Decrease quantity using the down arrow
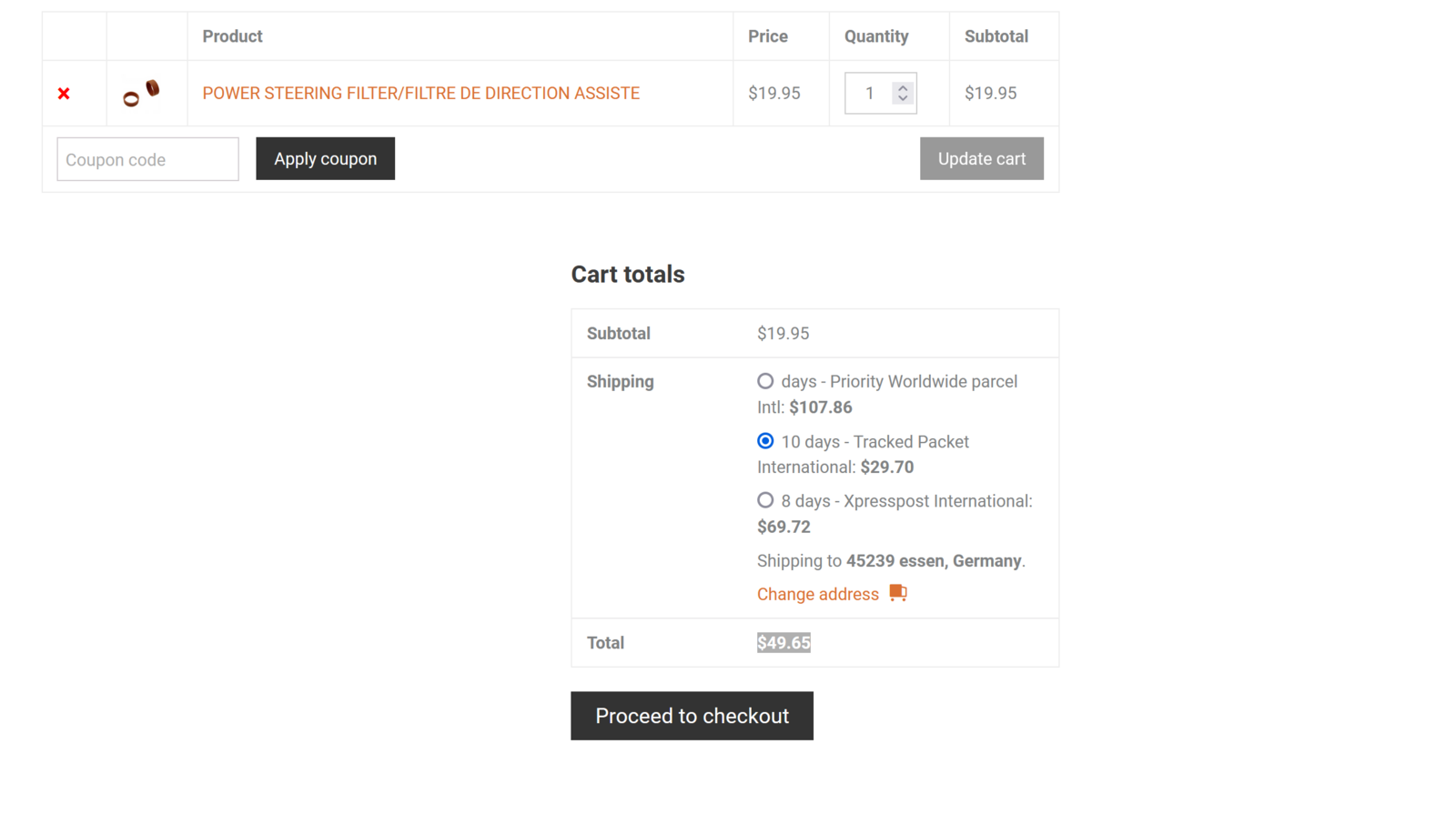This screenshot has width=1456, height=824. (903, 98)
